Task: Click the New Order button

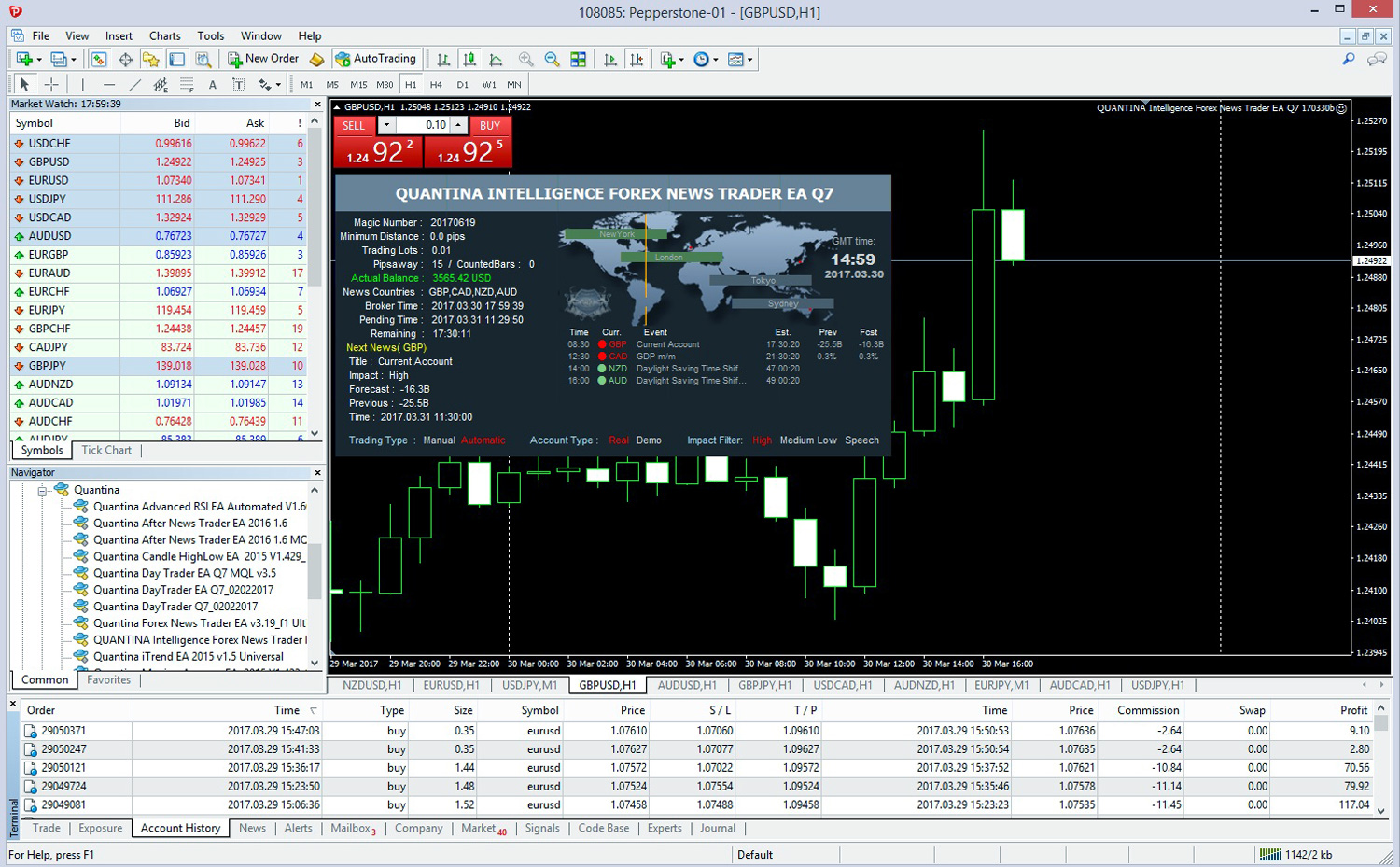Action: tap(263, 58)
